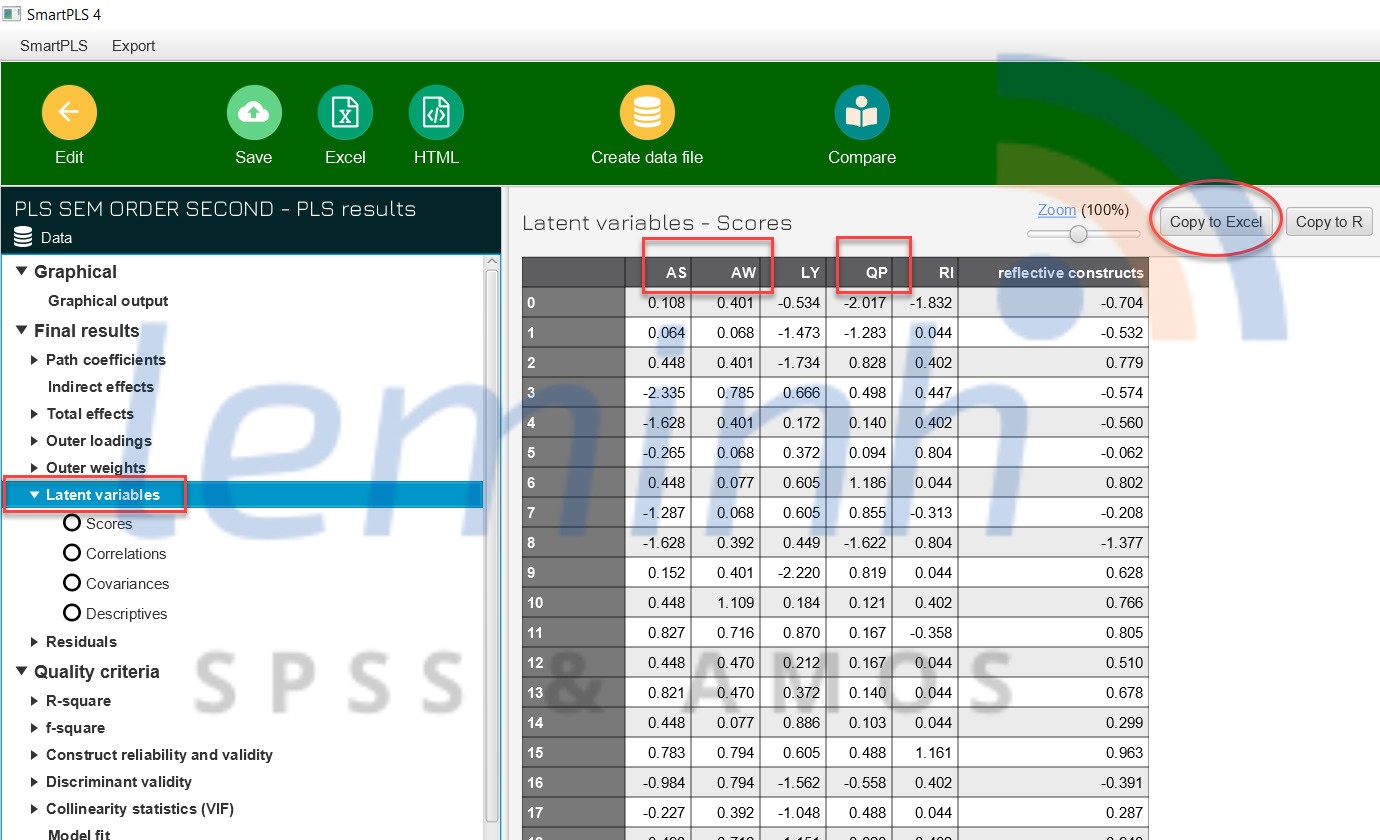Select the Correlations radio option
This screenshot has width=1380, height=840.
[x=72, y=553]
